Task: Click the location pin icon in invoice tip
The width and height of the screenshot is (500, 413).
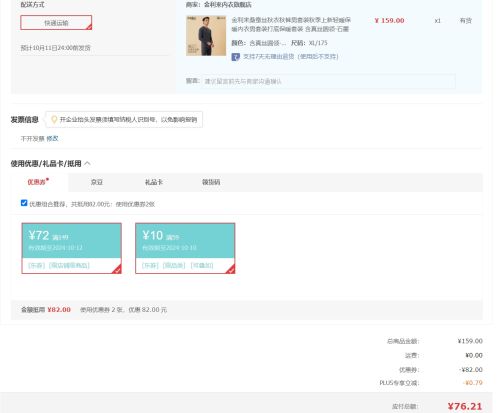Action: click(x=54, y=119)
